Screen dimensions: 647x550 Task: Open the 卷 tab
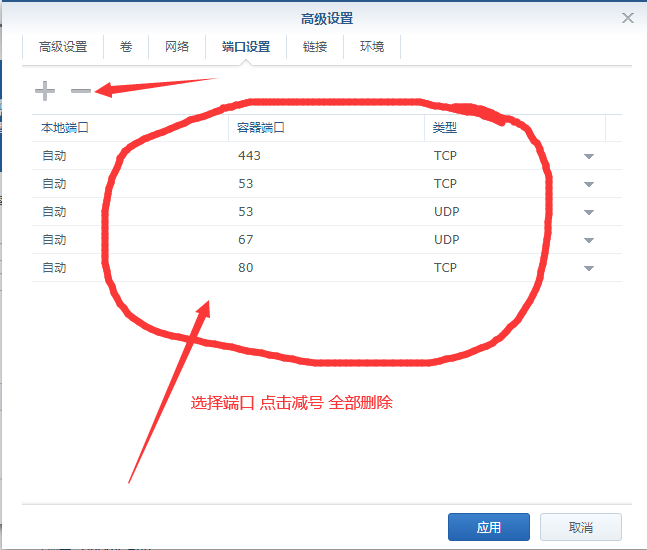[126, 47]
